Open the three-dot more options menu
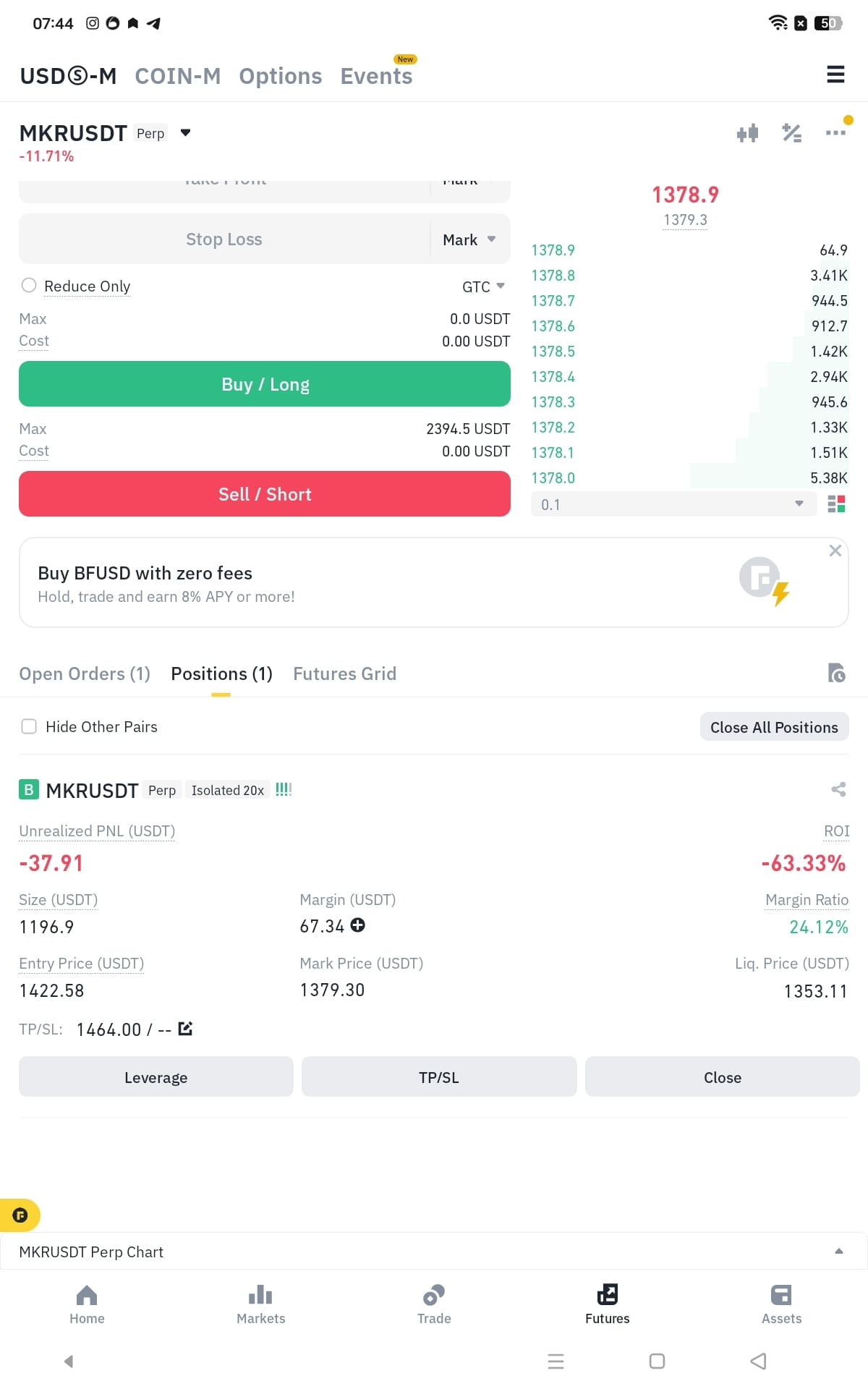868x1389 pixels. (x=835, y=133)
